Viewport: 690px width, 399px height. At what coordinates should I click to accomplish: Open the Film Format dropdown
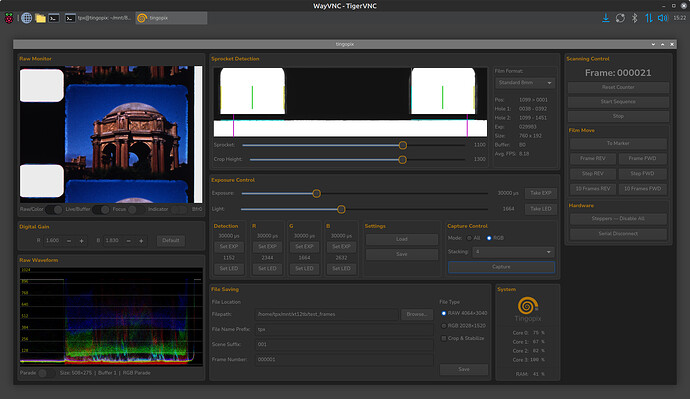point(525,83)
